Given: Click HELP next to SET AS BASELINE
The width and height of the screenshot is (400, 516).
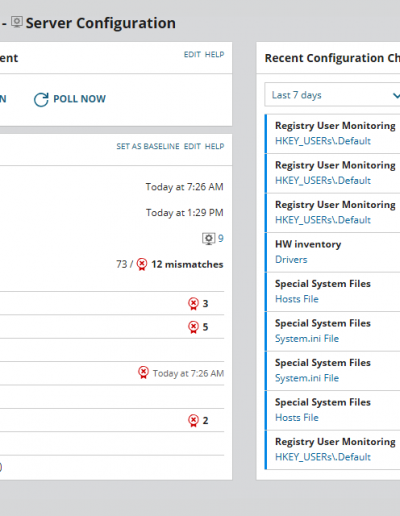Looking at the screenshot, I should tap(214, 146).
